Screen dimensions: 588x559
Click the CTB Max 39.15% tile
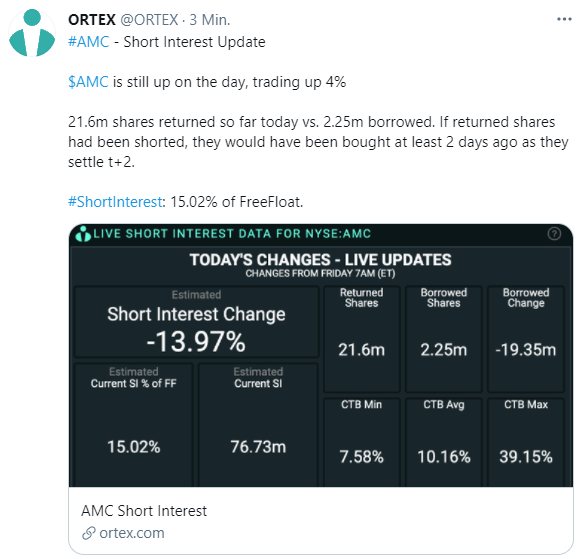526,442
